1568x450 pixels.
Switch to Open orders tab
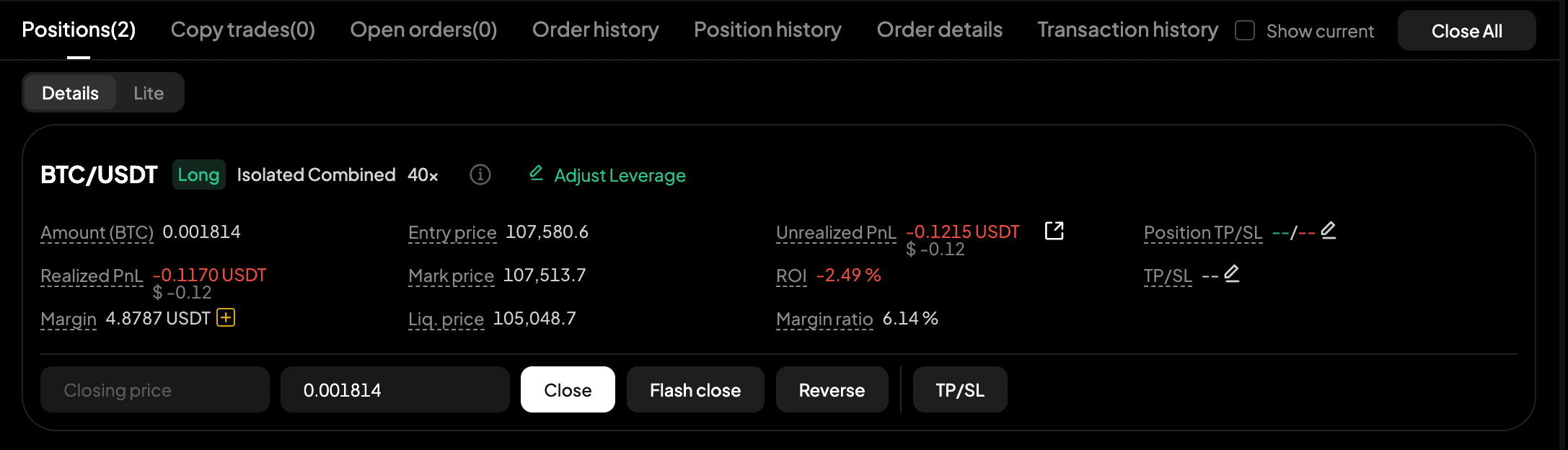pyautogui.click(x=423, y=30)
